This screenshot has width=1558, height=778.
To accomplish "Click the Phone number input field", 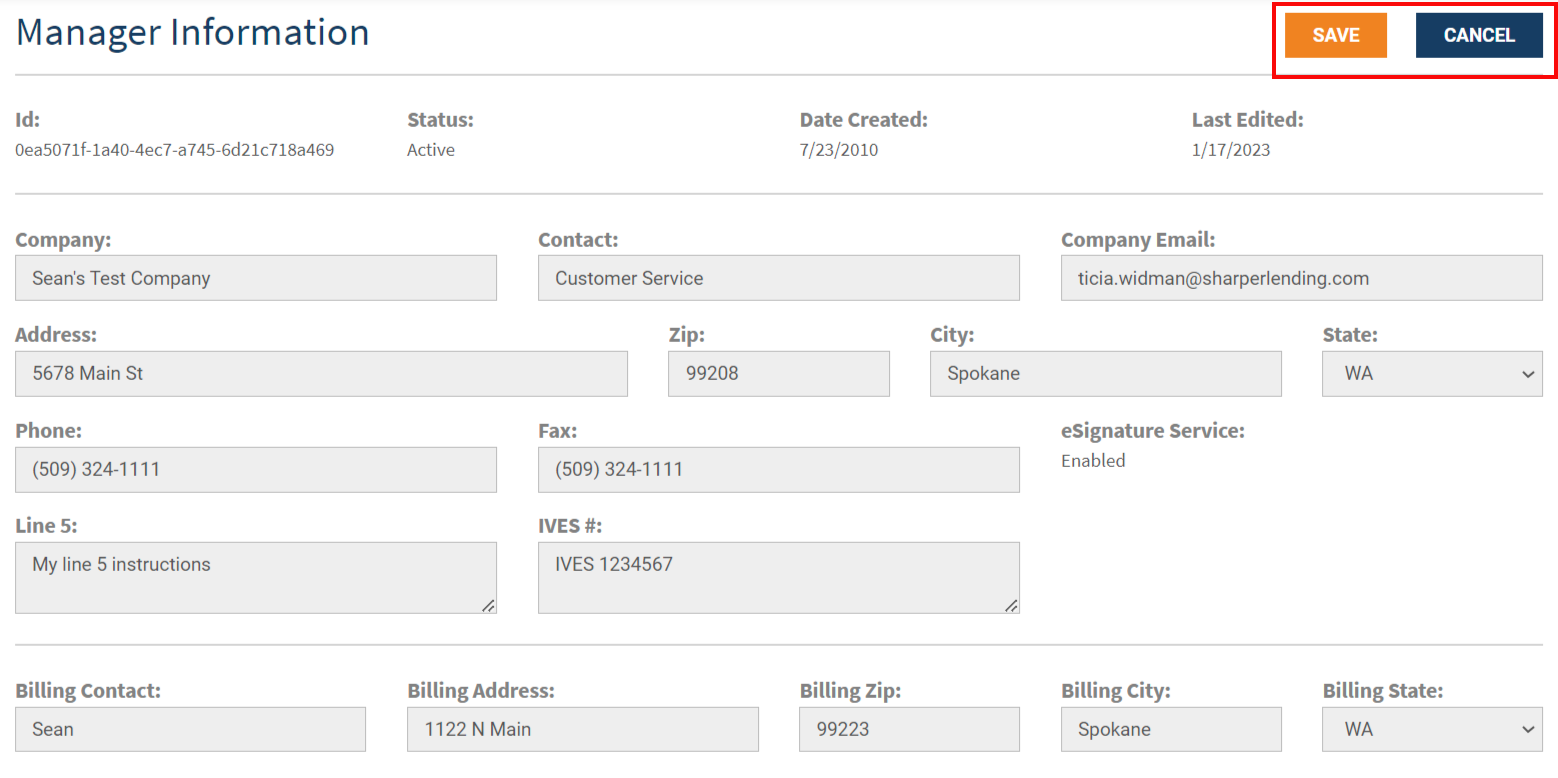I will click(256, 469).
